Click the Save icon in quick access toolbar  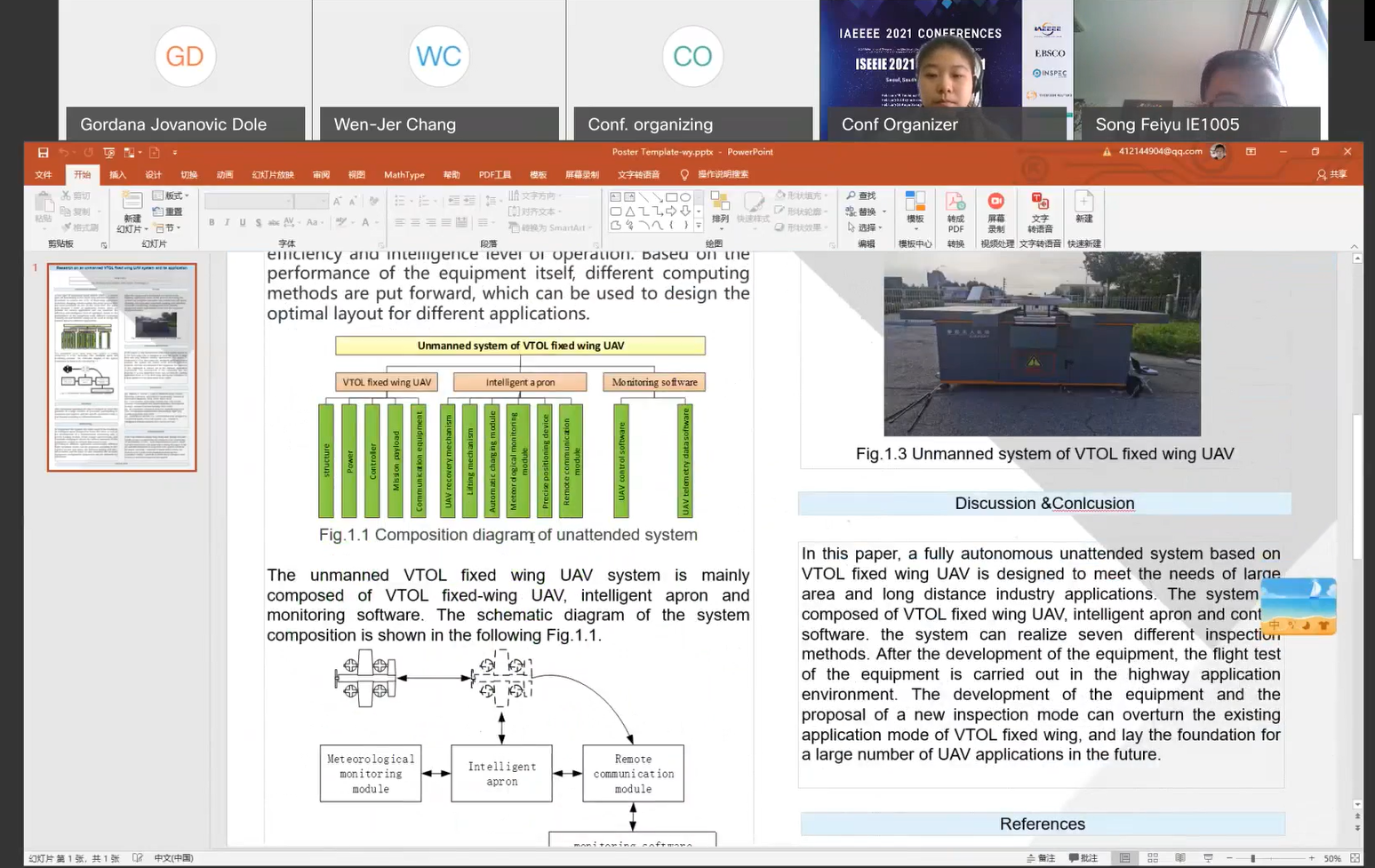[x=43, y=153]
